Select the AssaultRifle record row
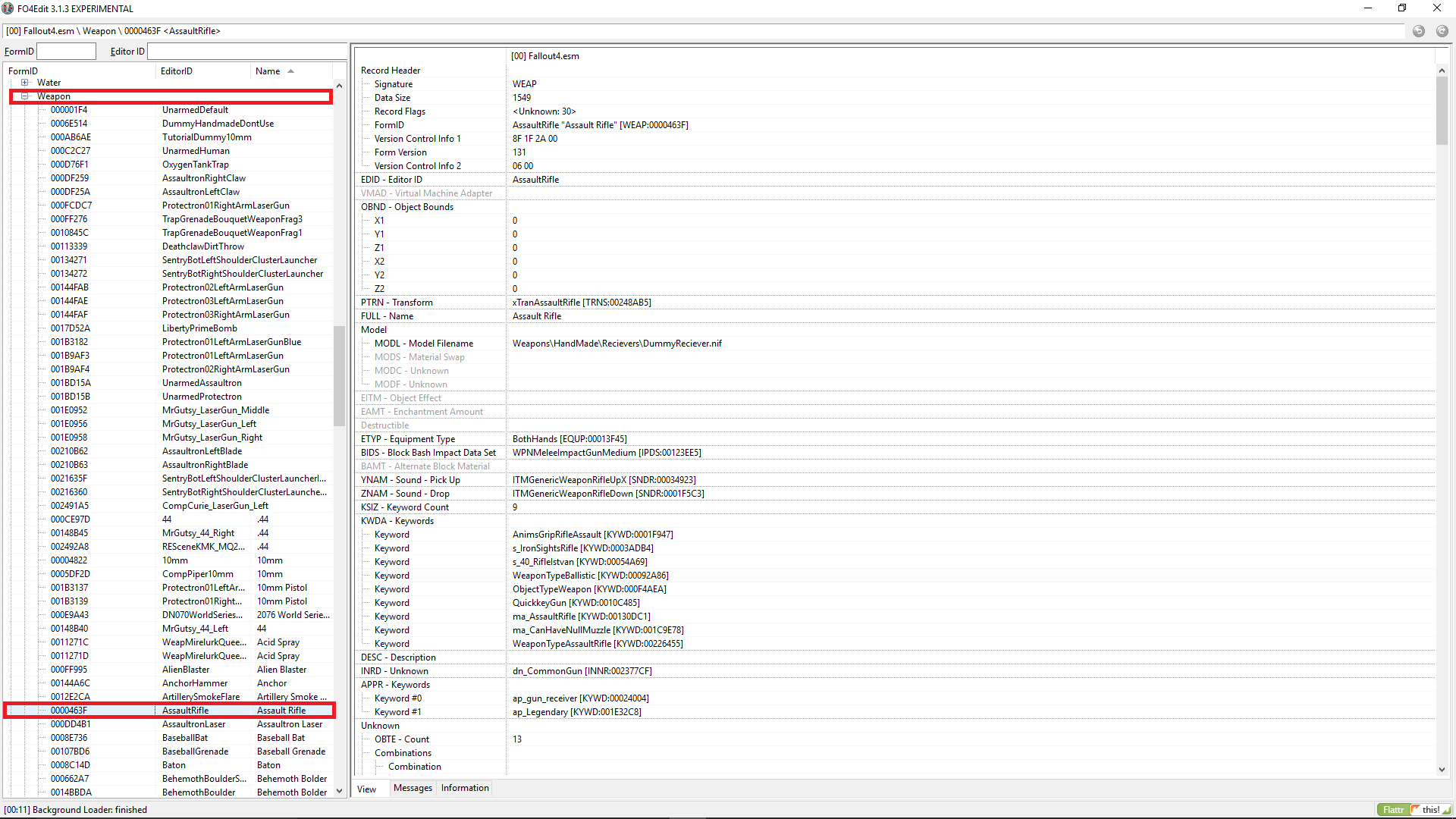 (186, 711)
